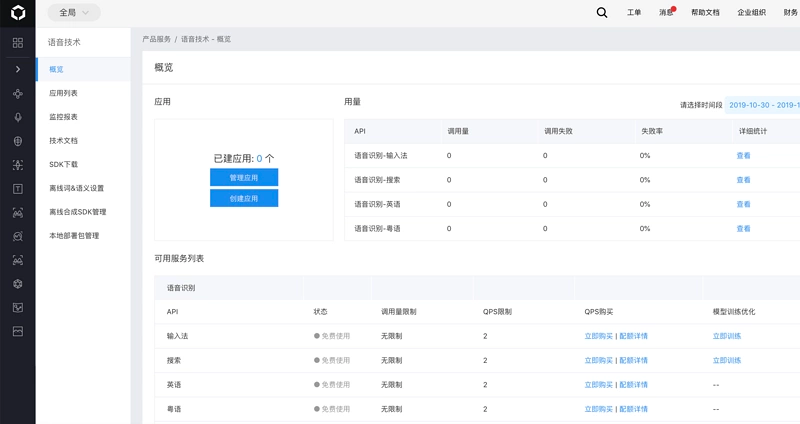The width and height of the screenshot is (800, 424).
Task: Open the date range picker 2019-10-30
Action: 763,105
